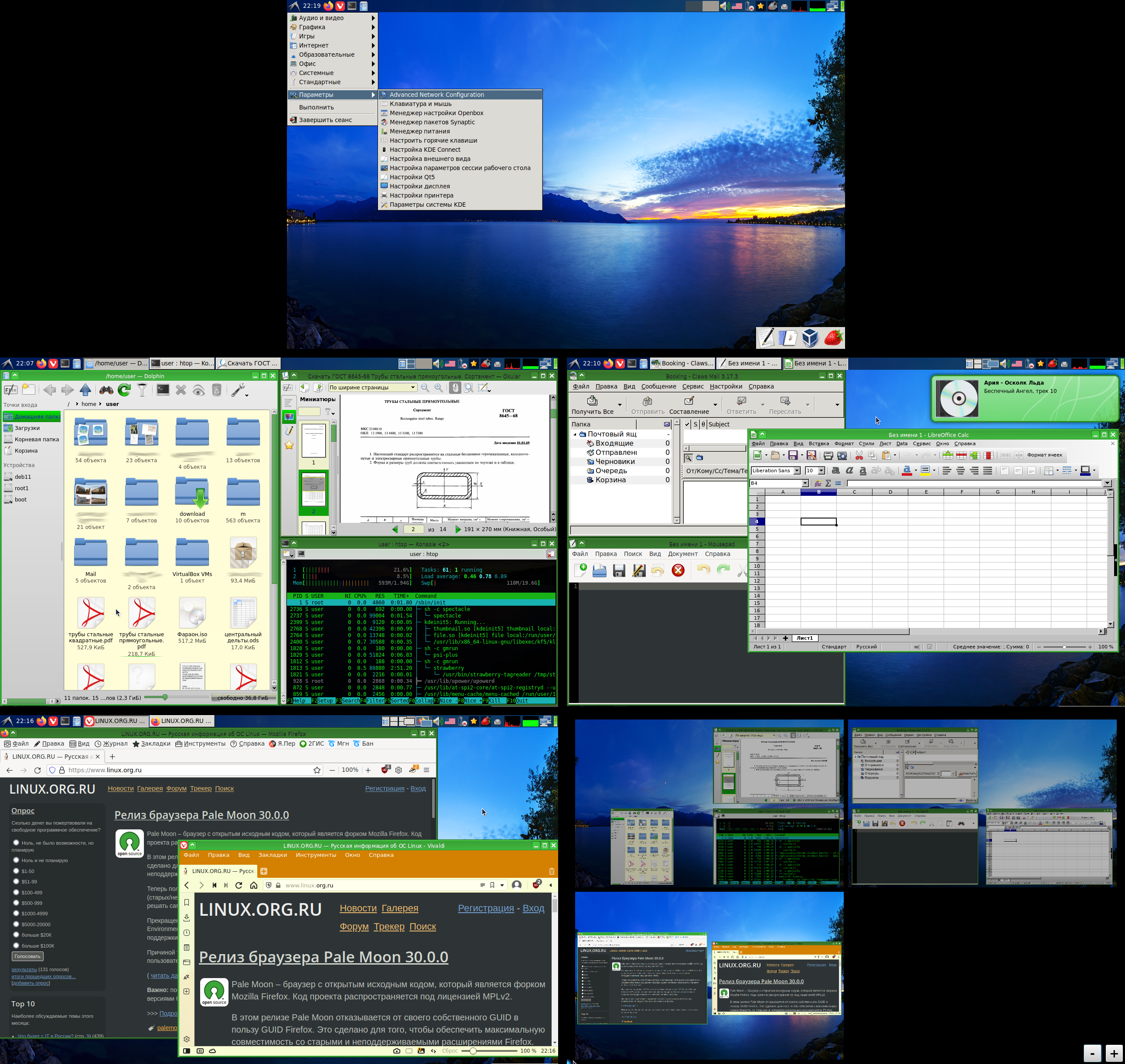Open the bookmarks star panel in Okular sidebar
The width and height of the screenshot is (1125, 1064).
pyautogui.click(x=289, y=445)
